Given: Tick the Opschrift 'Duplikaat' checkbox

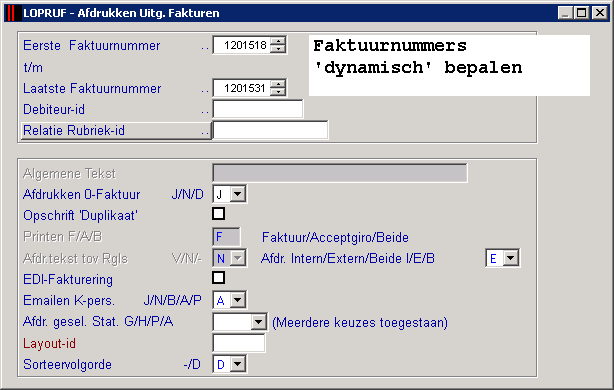Looking at the screenshot, I should pyautogui.click(x=219, y=214).
